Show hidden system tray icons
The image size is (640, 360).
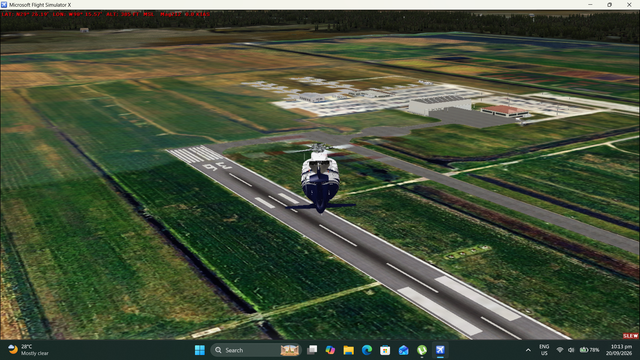tap(528, 350)
